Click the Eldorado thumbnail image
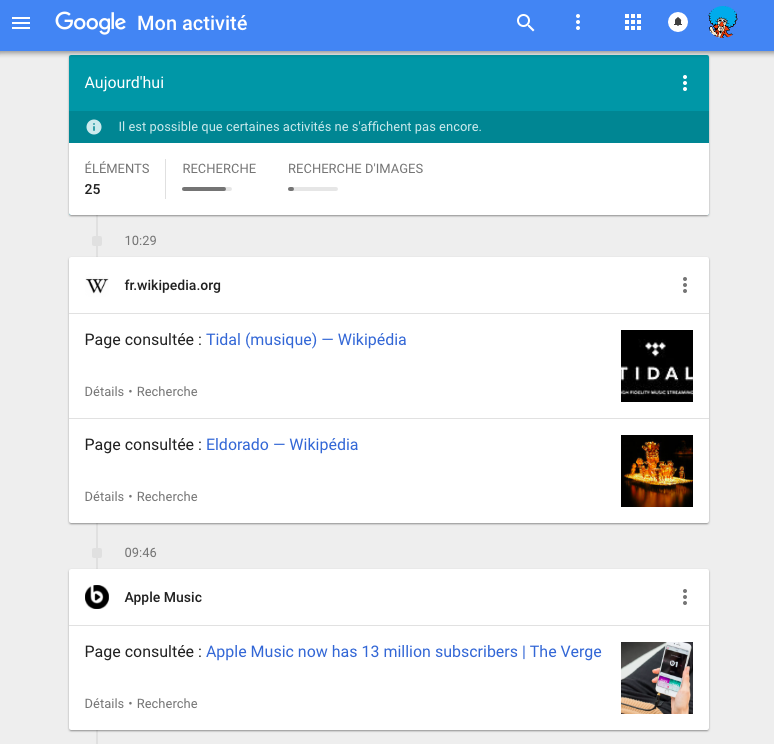The image size is (774, 744). (x=656, y=471)
